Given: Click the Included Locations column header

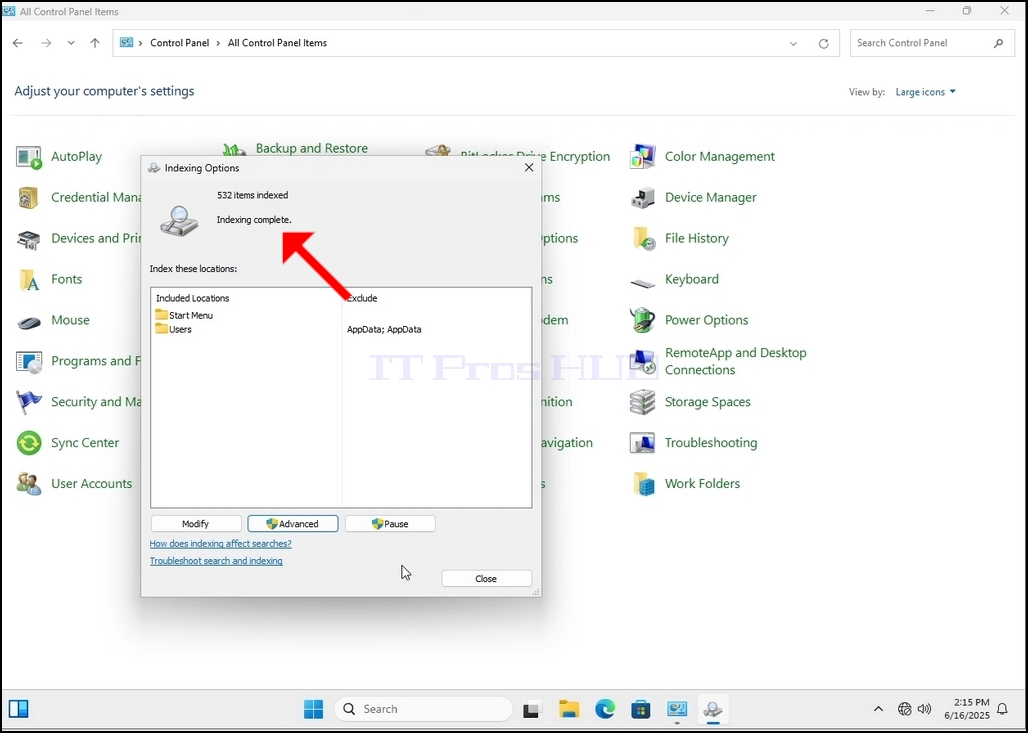Looking at the screenshot, I should click(193, 298).
